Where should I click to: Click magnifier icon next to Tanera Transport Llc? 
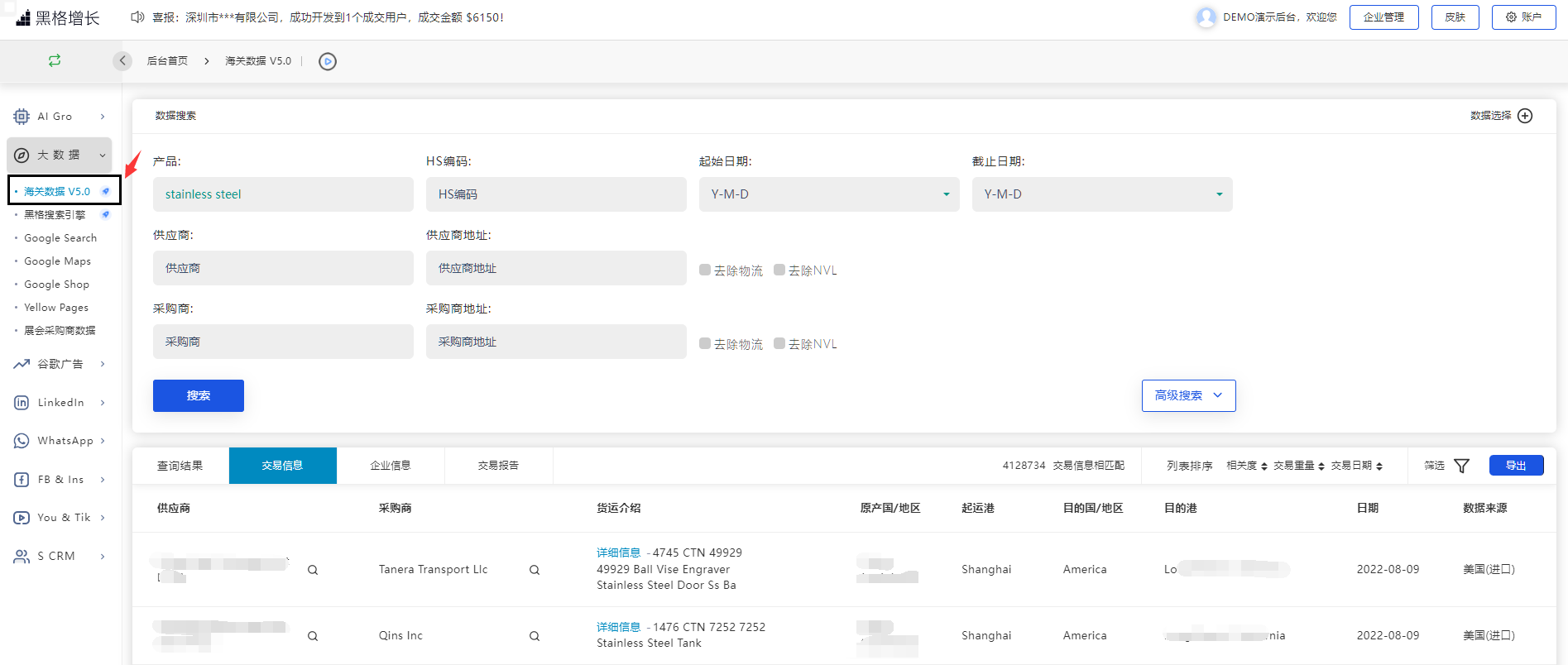tap(535, 570)
